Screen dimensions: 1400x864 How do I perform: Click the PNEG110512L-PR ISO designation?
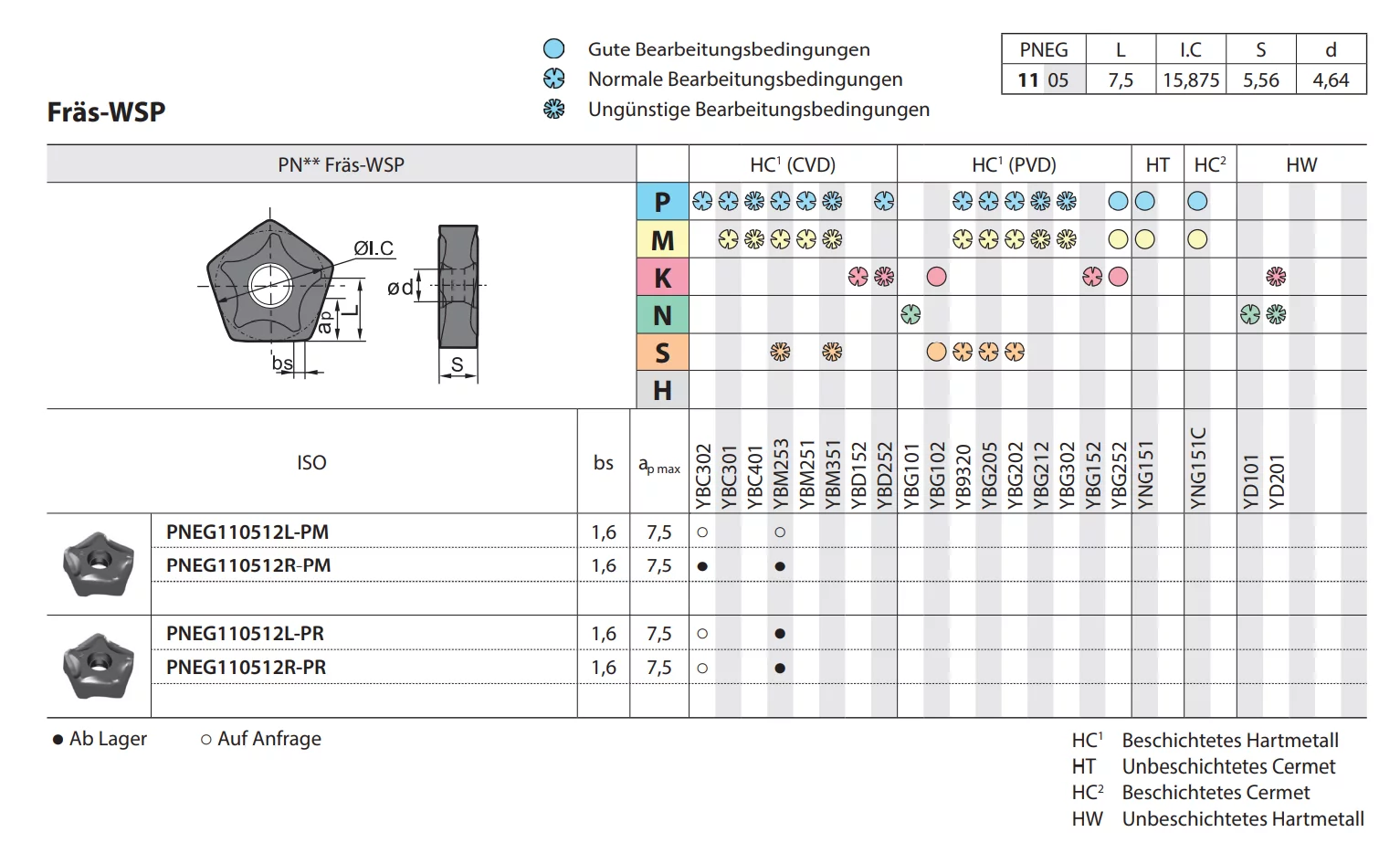coord(245,634)
